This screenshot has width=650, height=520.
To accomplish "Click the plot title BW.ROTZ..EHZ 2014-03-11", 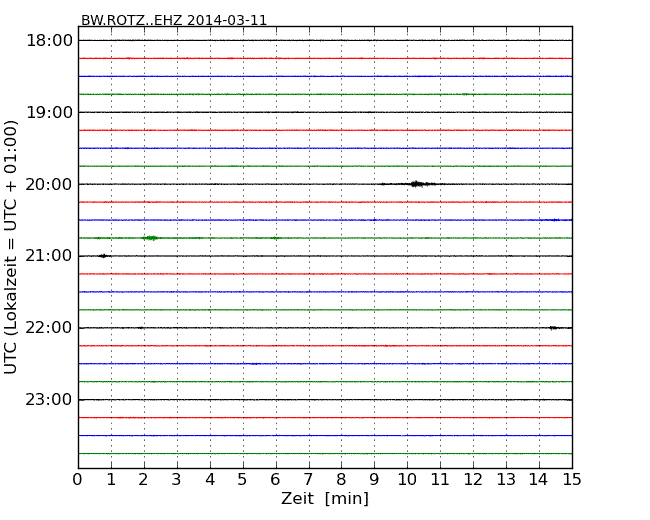I will coord(174,20).
